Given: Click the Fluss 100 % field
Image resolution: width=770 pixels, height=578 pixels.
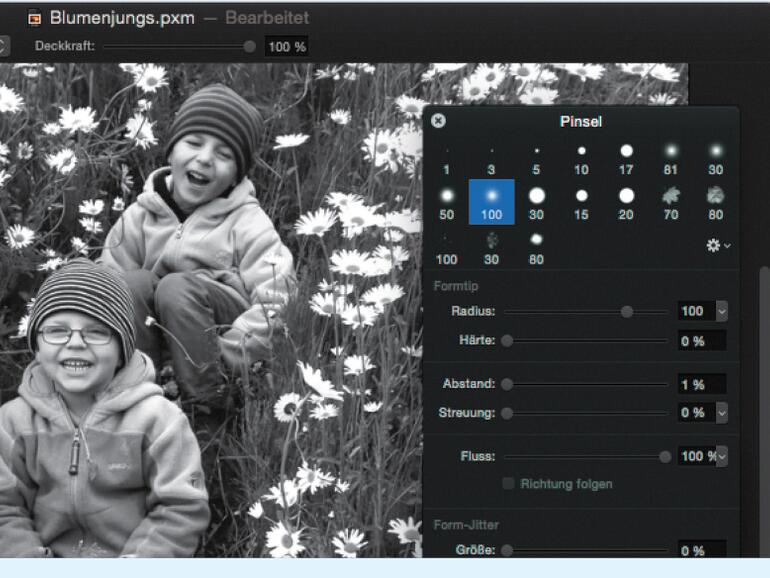Looking at the screenshot, I should pos(697,456).
